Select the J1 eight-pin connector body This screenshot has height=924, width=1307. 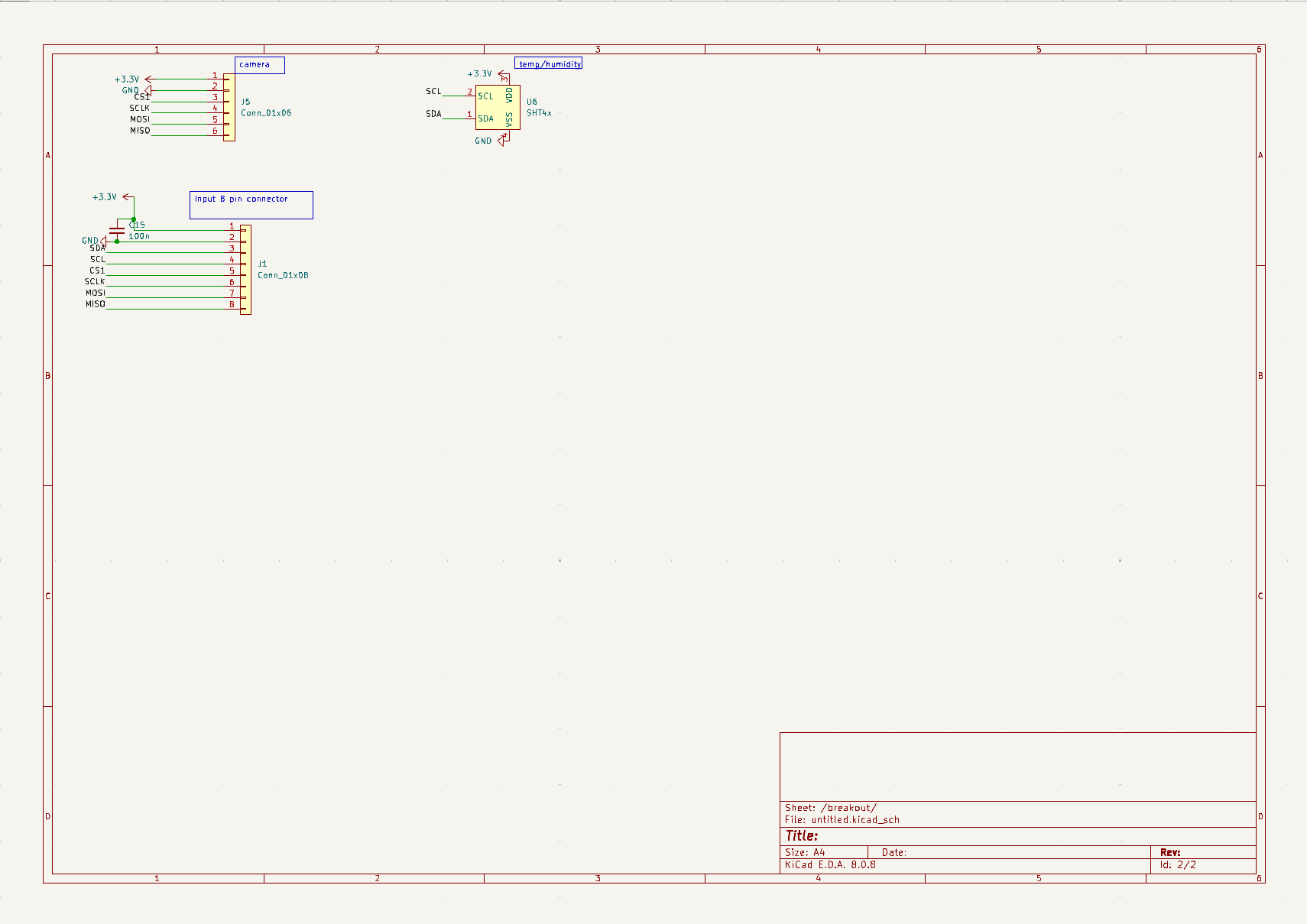(245, 269)
